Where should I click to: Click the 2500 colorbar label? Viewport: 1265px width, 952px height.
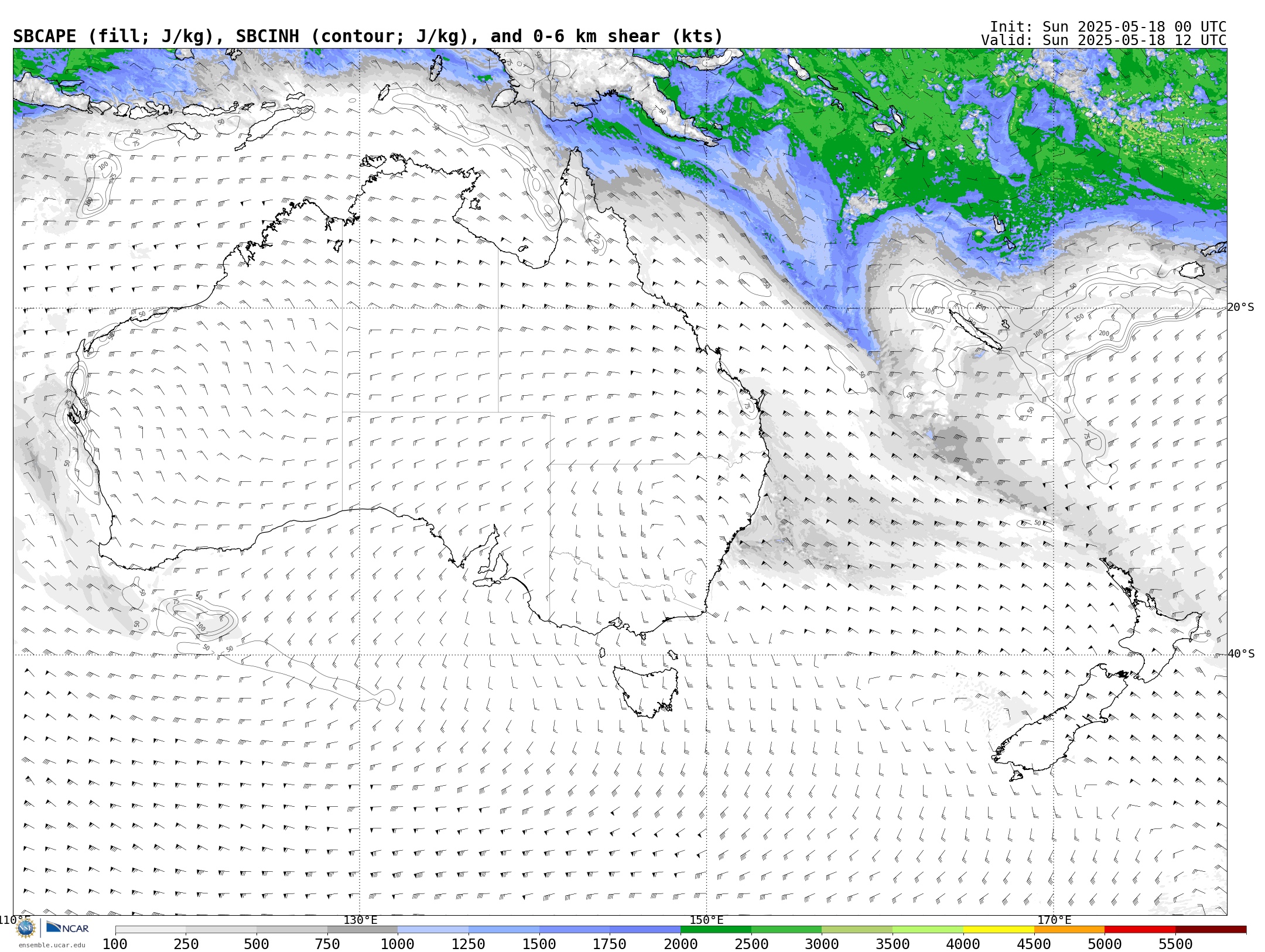[751, 944]
